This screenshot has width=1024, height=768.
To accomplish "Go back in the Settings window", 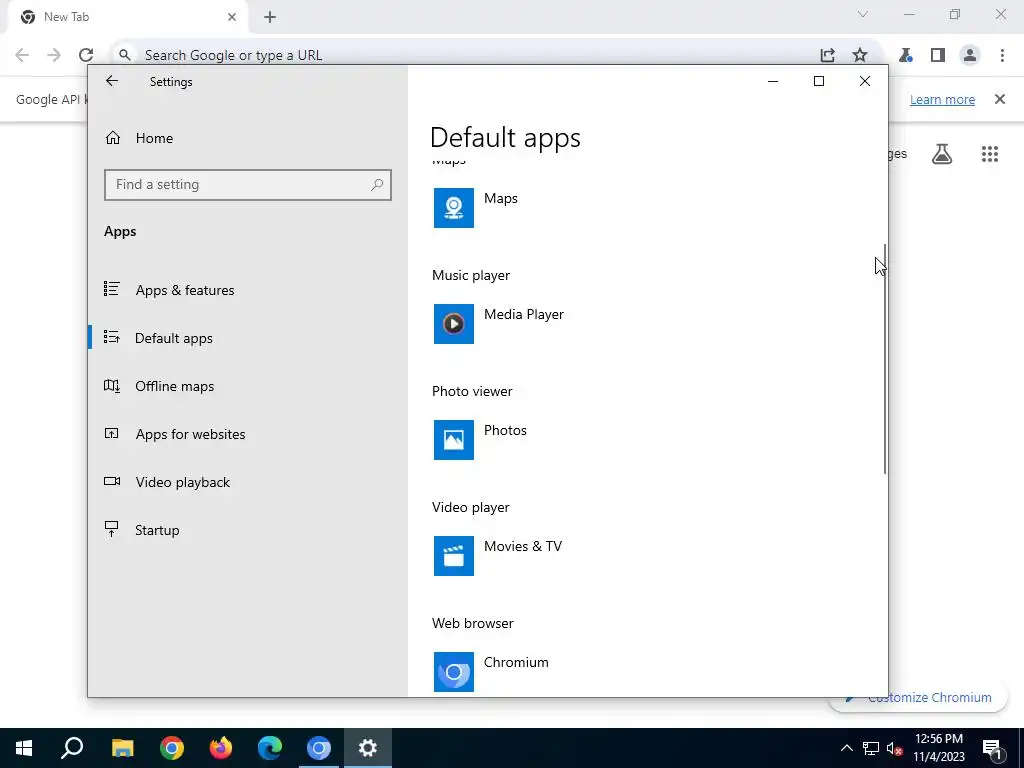I will click(x=112, y=81).
